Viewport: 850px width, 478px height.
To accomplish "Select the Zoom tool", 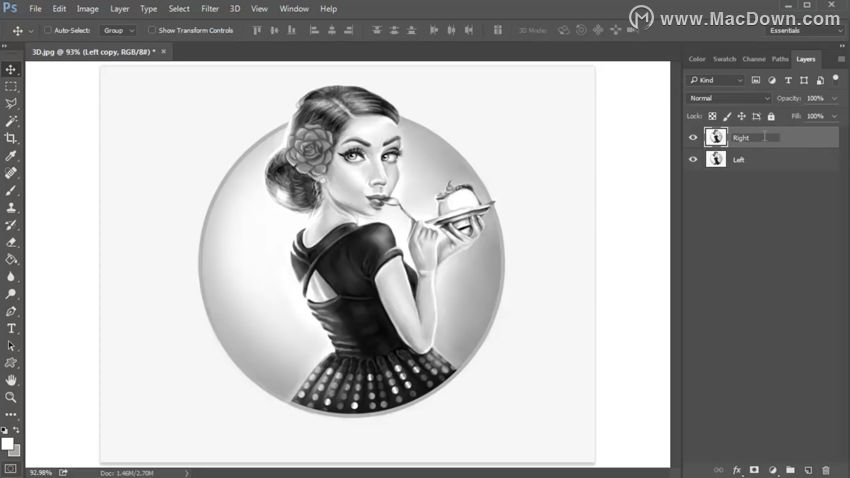I will click(11, 397).
